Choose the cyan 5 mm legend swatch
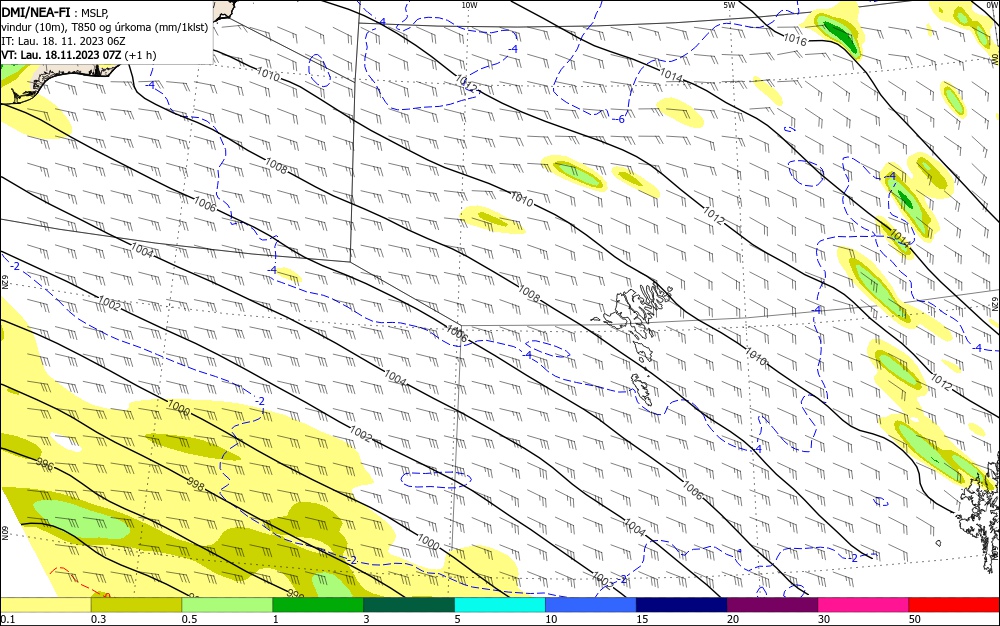The height and width of the screenshot is (626, 1000). coord(500,605)
